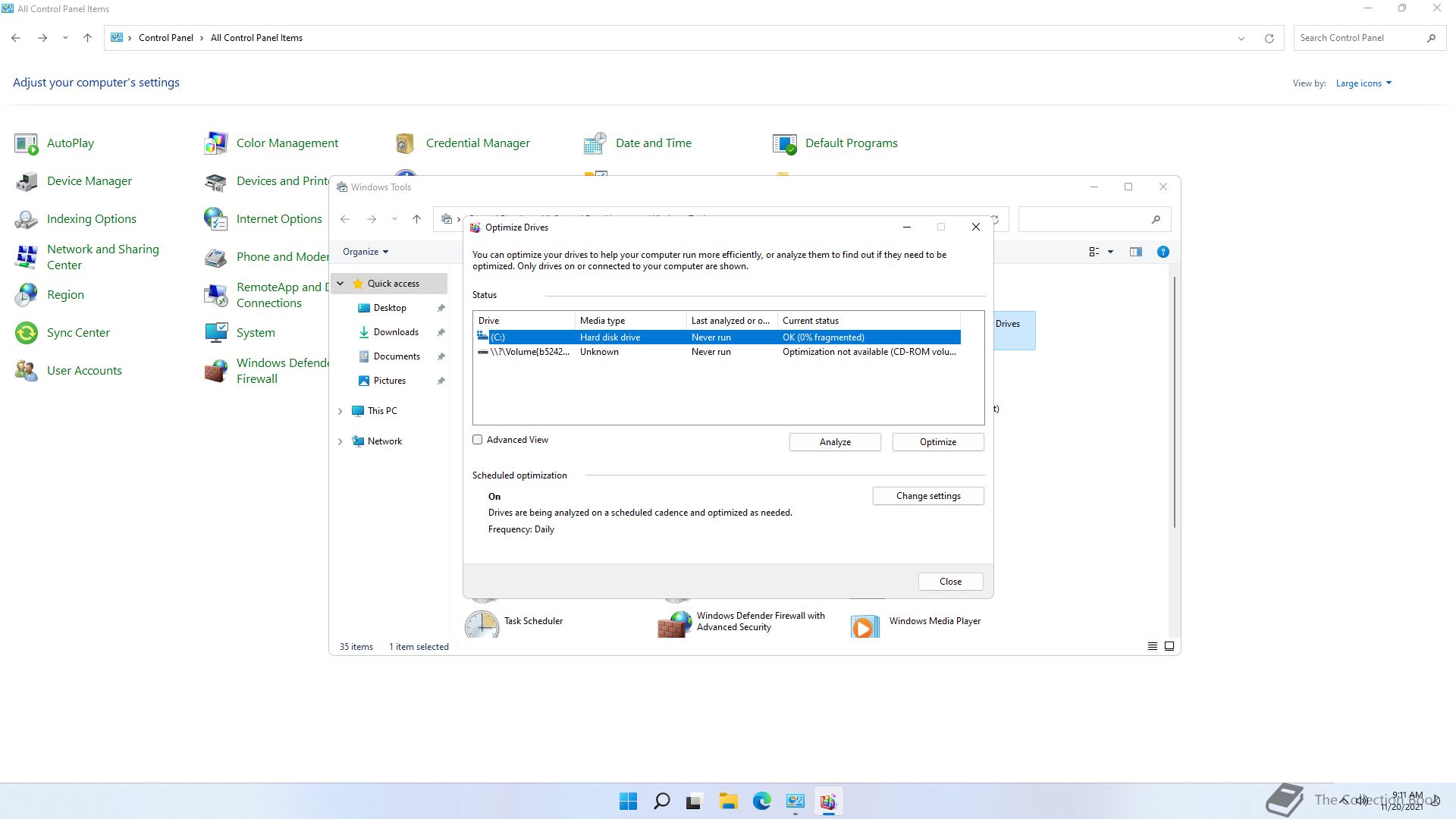Image resolution: width=1456 pixels, height=819 pixels.
Task: Click the Windows Tools help icon
Action: 1163,252
